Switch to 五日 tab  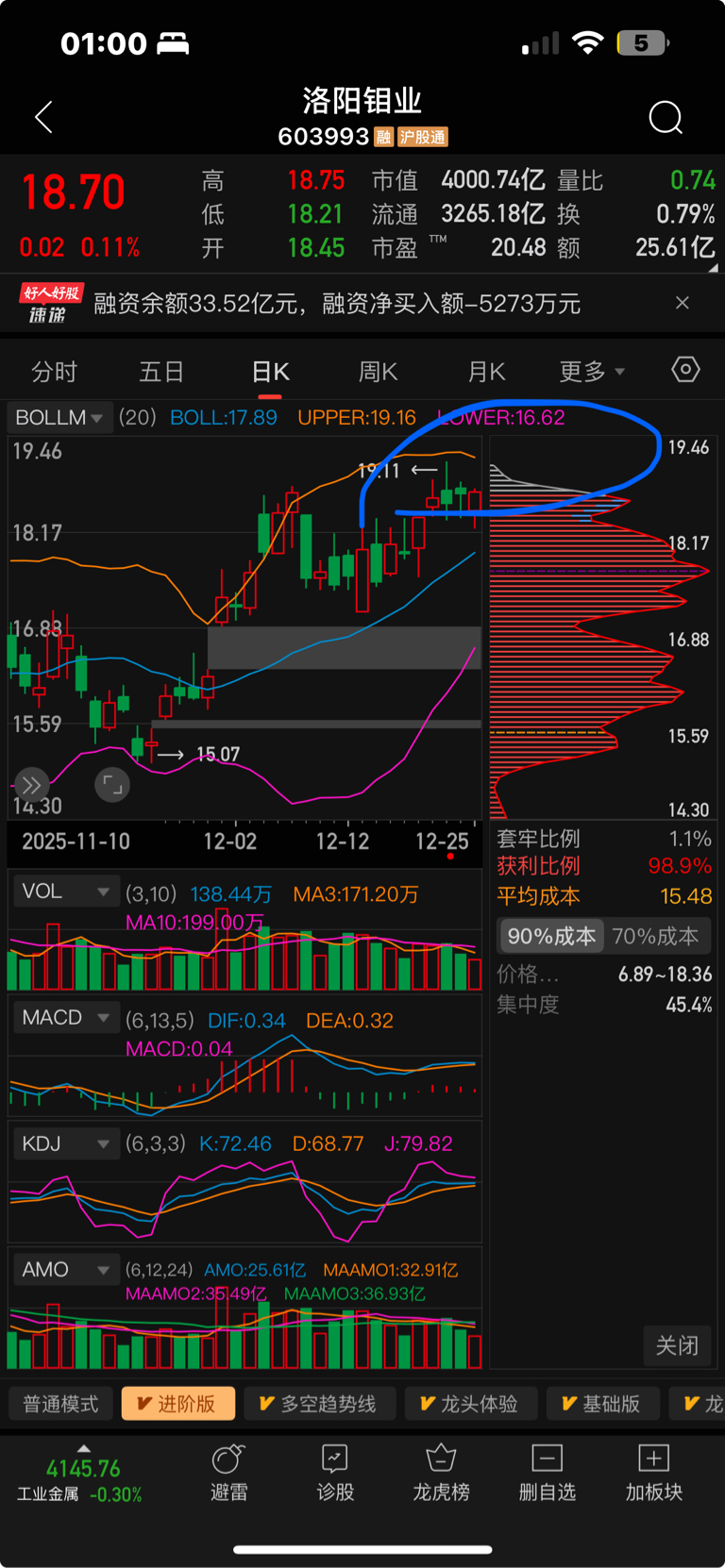[161, 372]
